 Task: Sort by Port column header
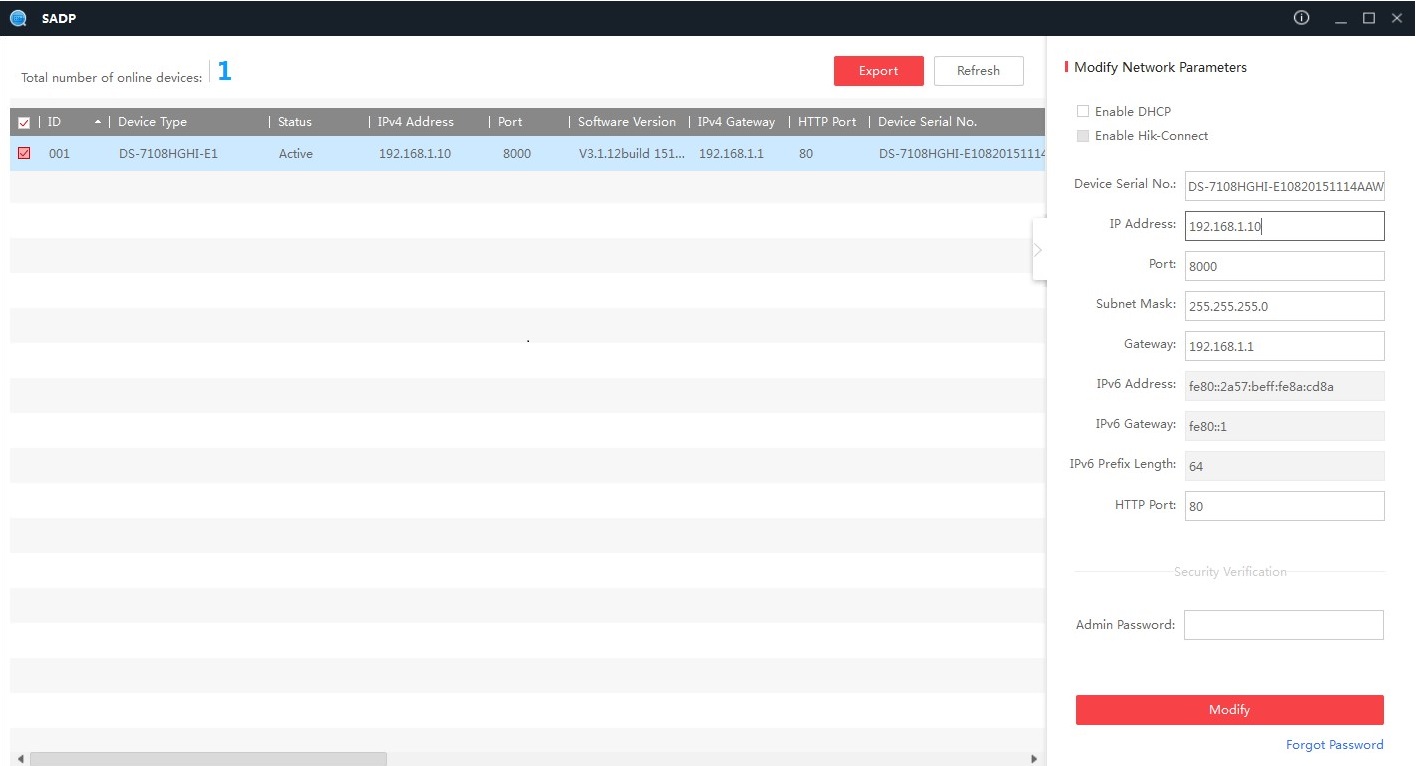click(x=510, y=122)
